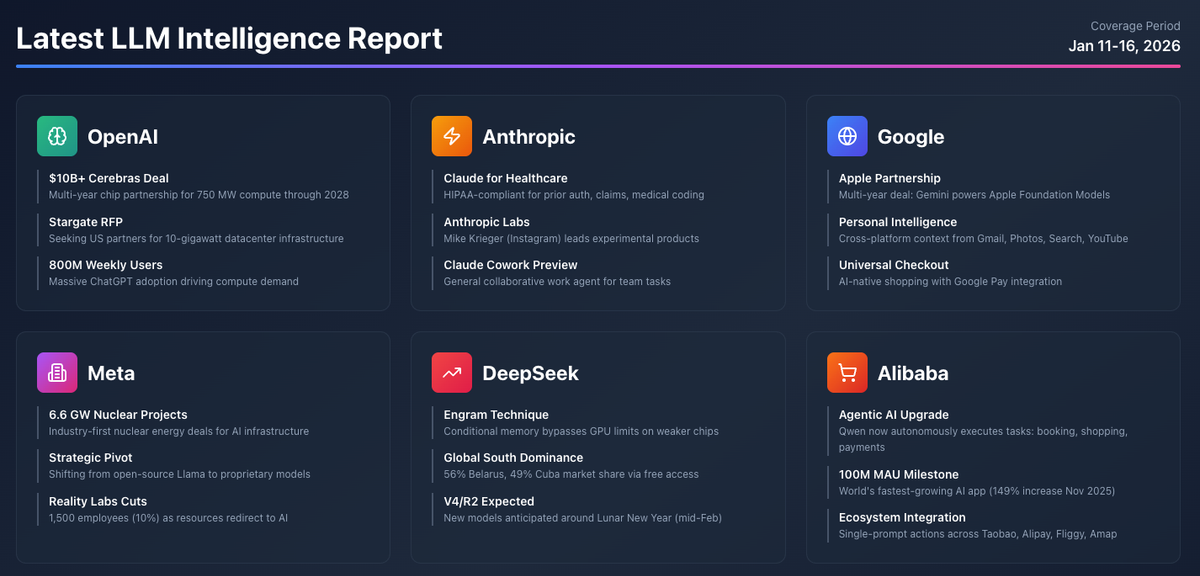Click the OpenAI brain icon

point(57,136)
